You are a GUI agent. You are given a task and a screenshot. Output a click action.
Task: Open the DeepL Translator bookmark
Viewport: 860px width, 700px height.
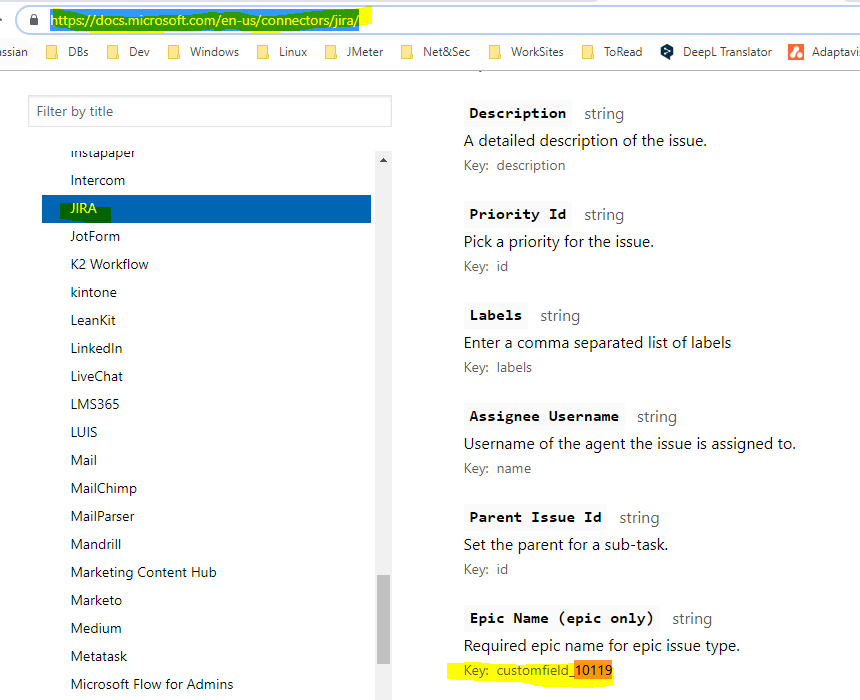coord(716,52)
